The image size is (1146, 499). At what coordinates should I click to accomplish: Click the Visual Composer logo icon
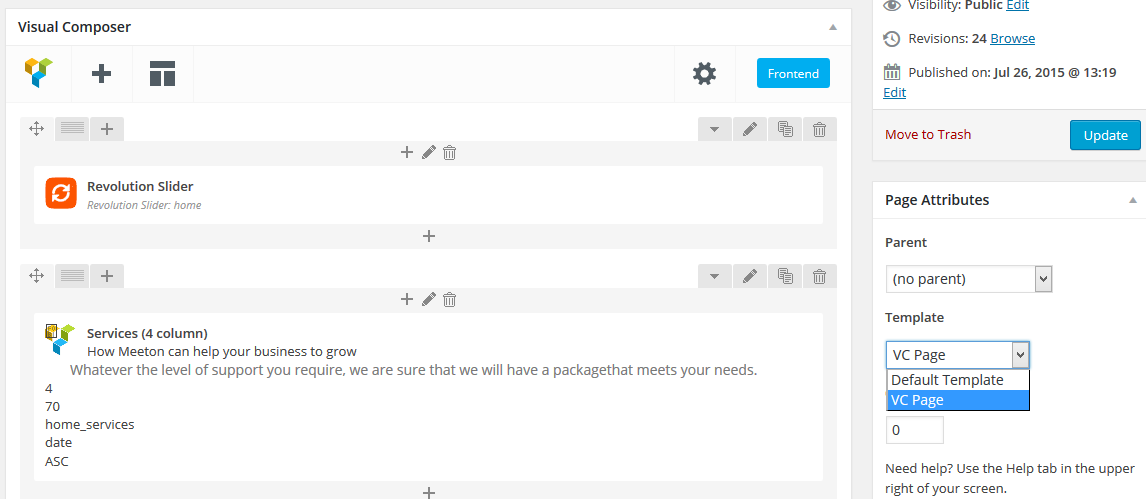point(39,73)
